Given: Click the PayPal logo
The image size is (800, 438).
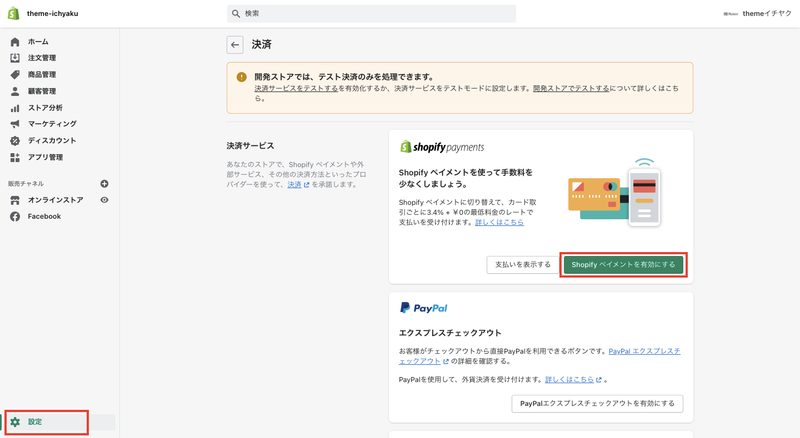Looking at the screenshot, I should [x=423, y=308].
